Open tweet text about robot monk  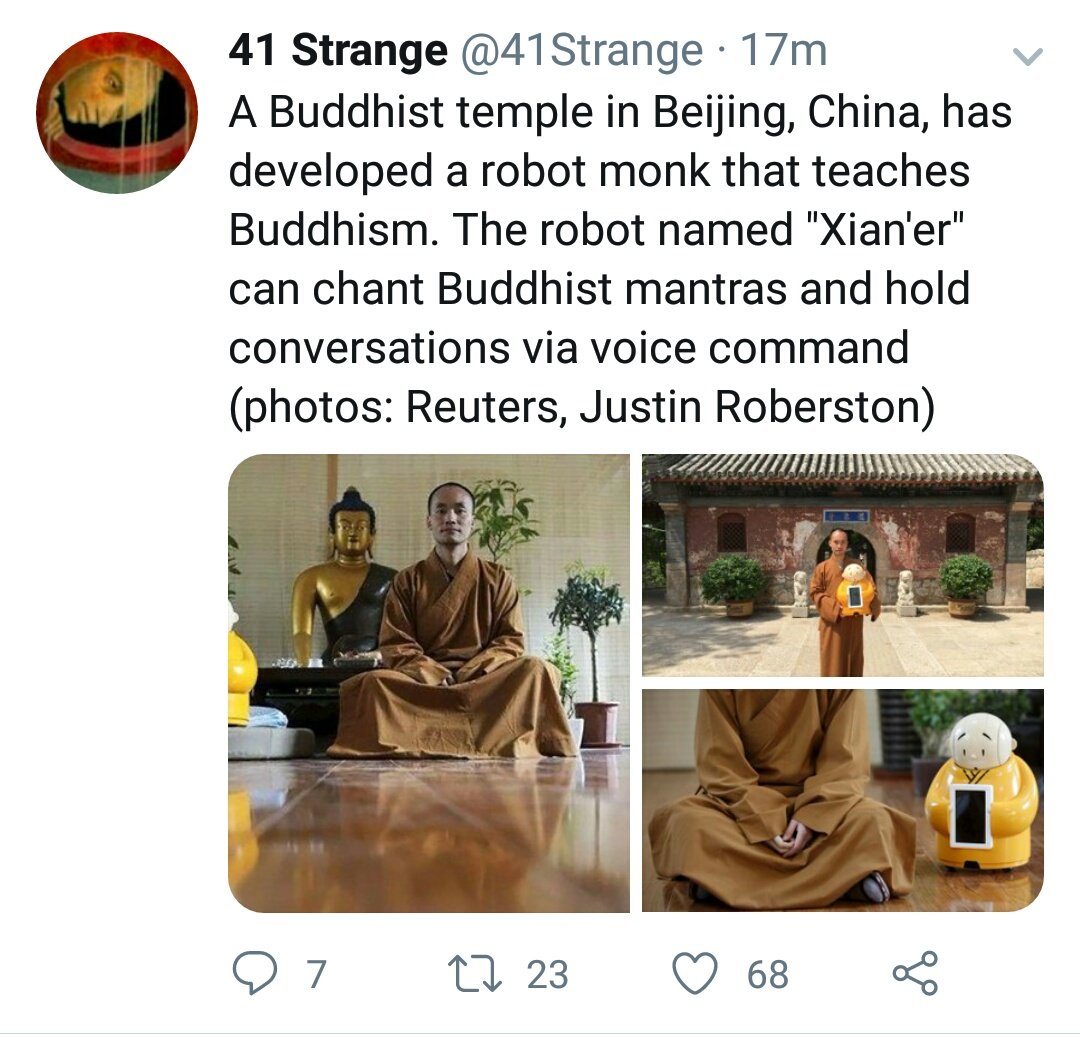click(620, 260)
